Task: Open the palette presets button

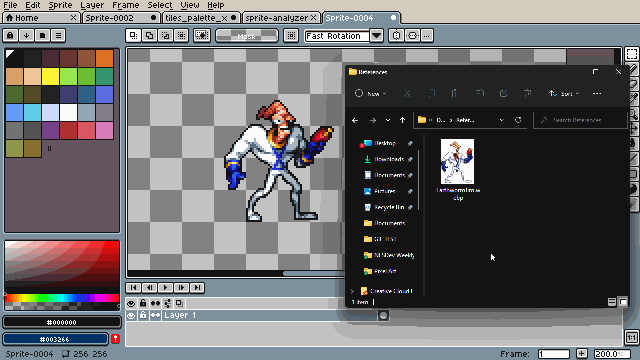Action: 42,36
